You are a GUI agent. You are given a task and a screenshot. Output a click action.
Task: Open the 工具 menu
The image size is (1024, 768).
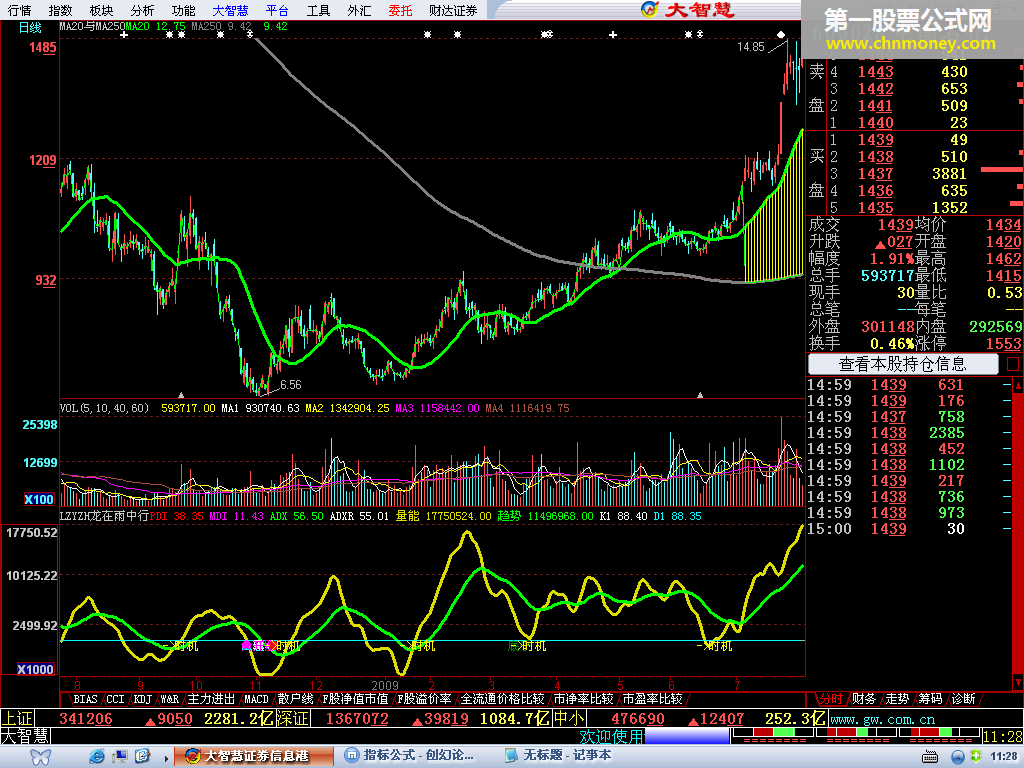(x=319, y=10)
